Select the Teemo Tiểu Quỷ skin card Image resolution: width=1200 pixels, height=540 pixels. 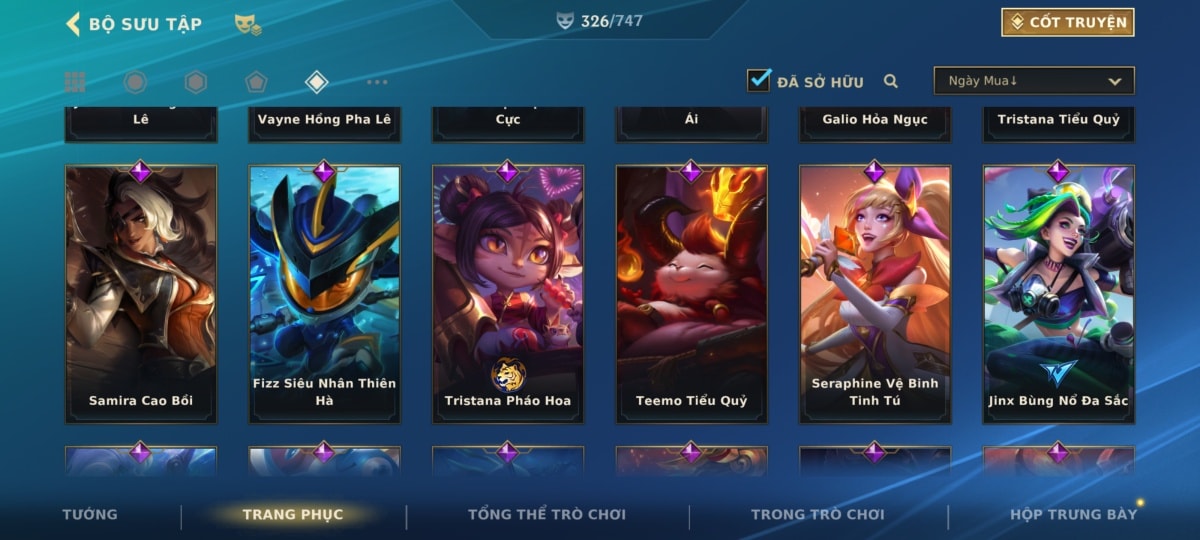point(692,294)
